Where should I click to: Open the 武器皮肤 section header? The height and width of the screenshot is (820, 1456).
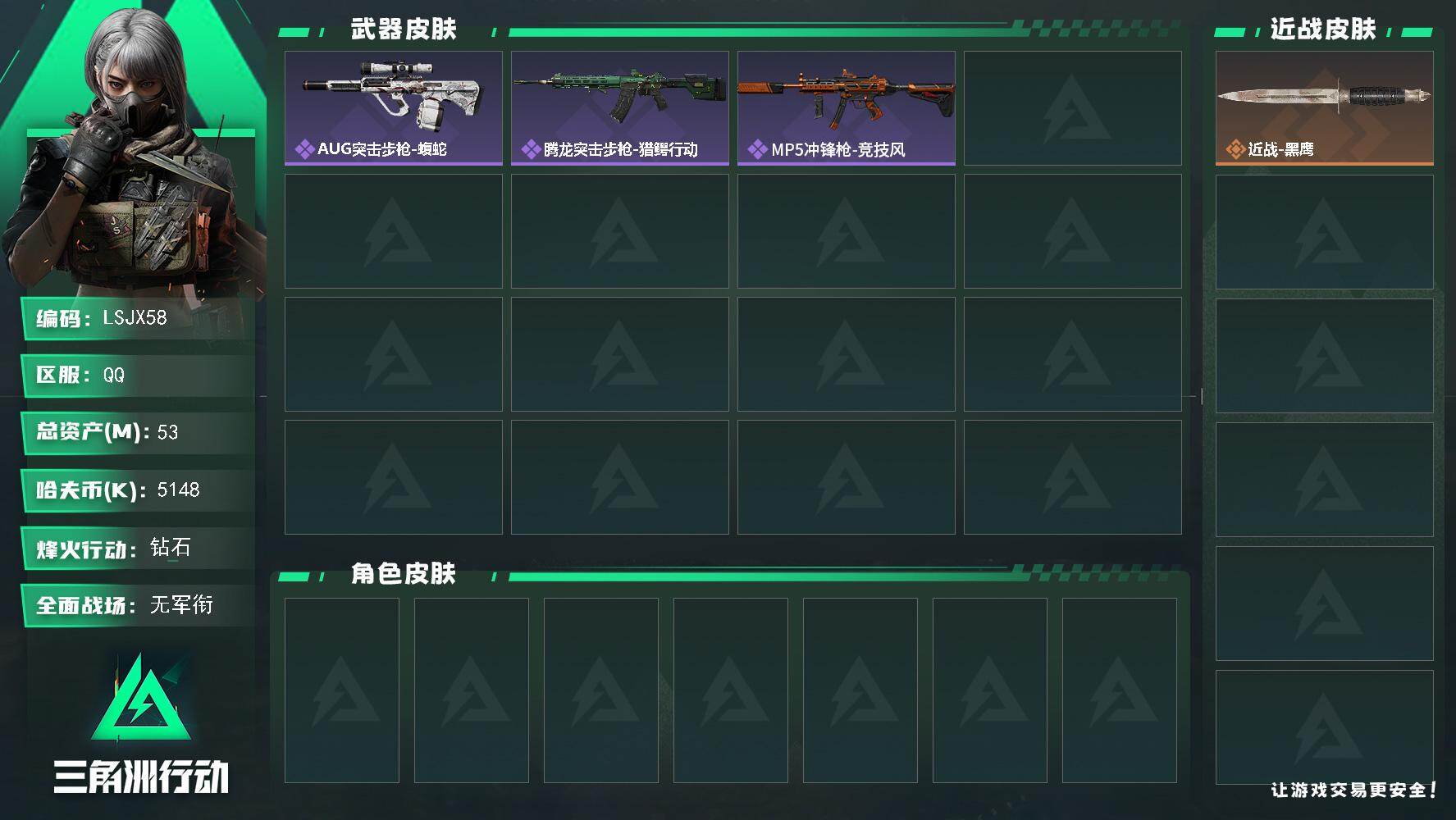(x=404, y=30)
